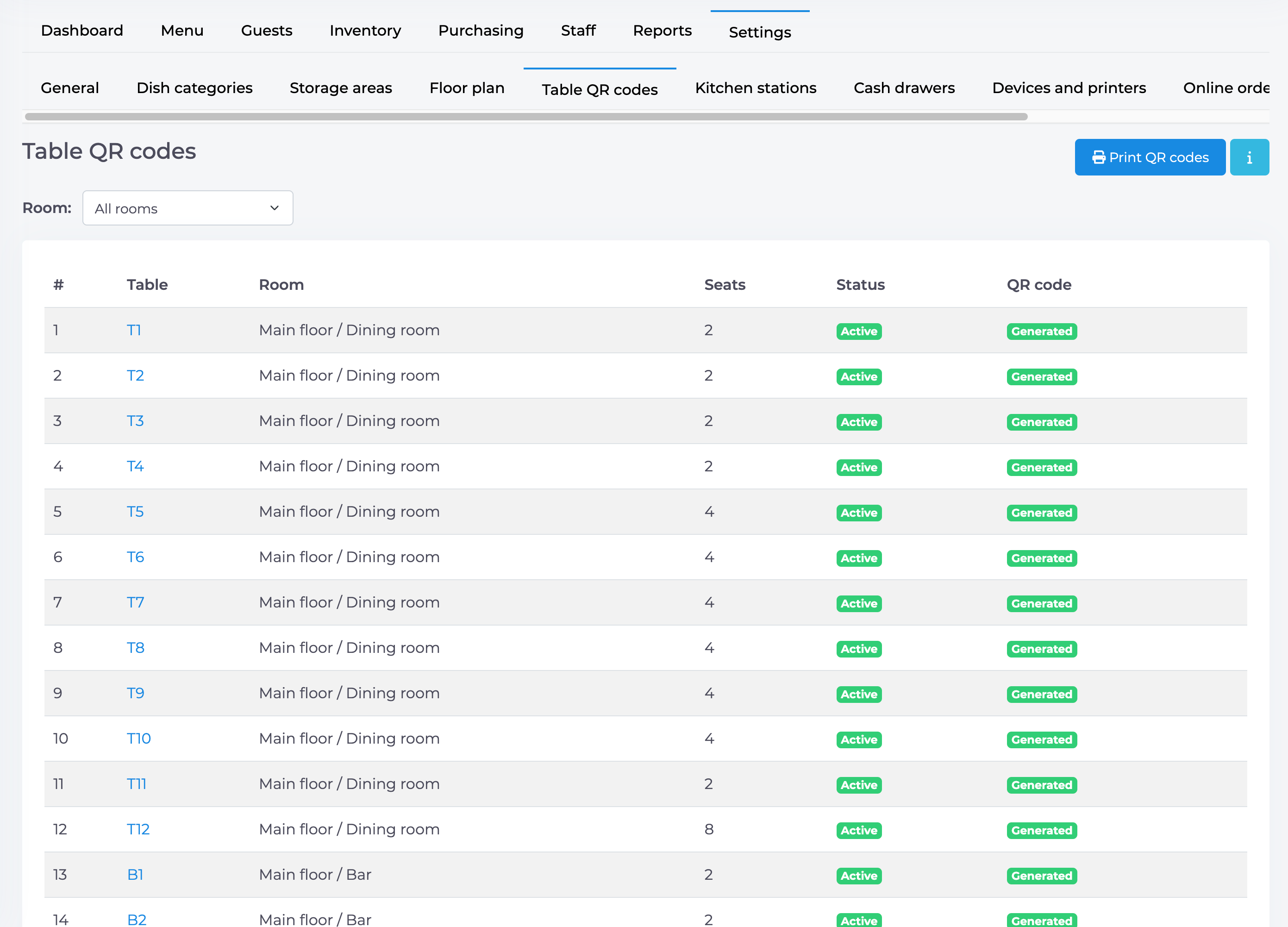The width and height of the screenshot is (1288, 927).
Task: Open table T1 link
Action: (x=134, y=330)
